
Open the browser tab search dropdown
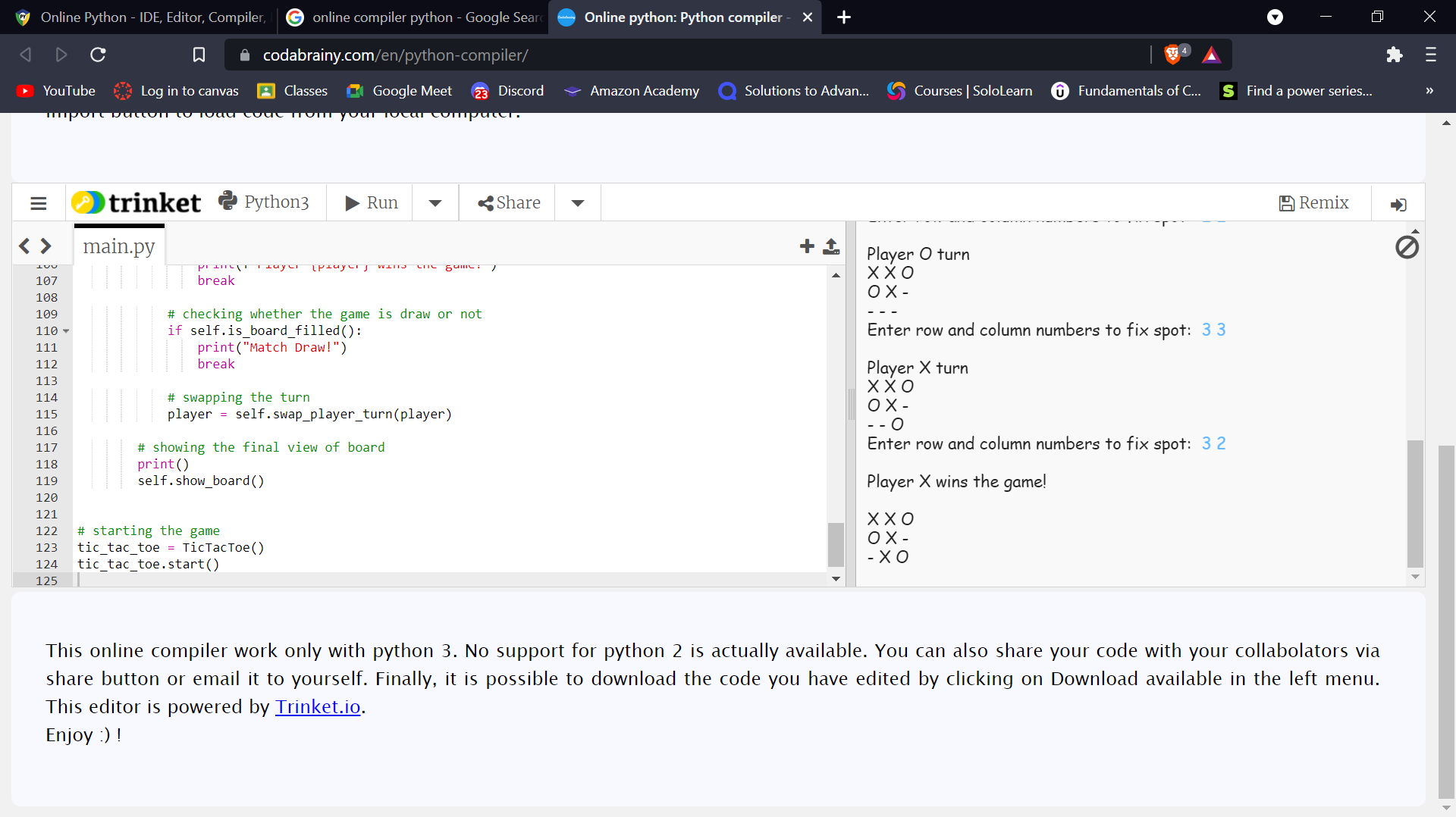pyautogui.click(x=1276, y=17)
